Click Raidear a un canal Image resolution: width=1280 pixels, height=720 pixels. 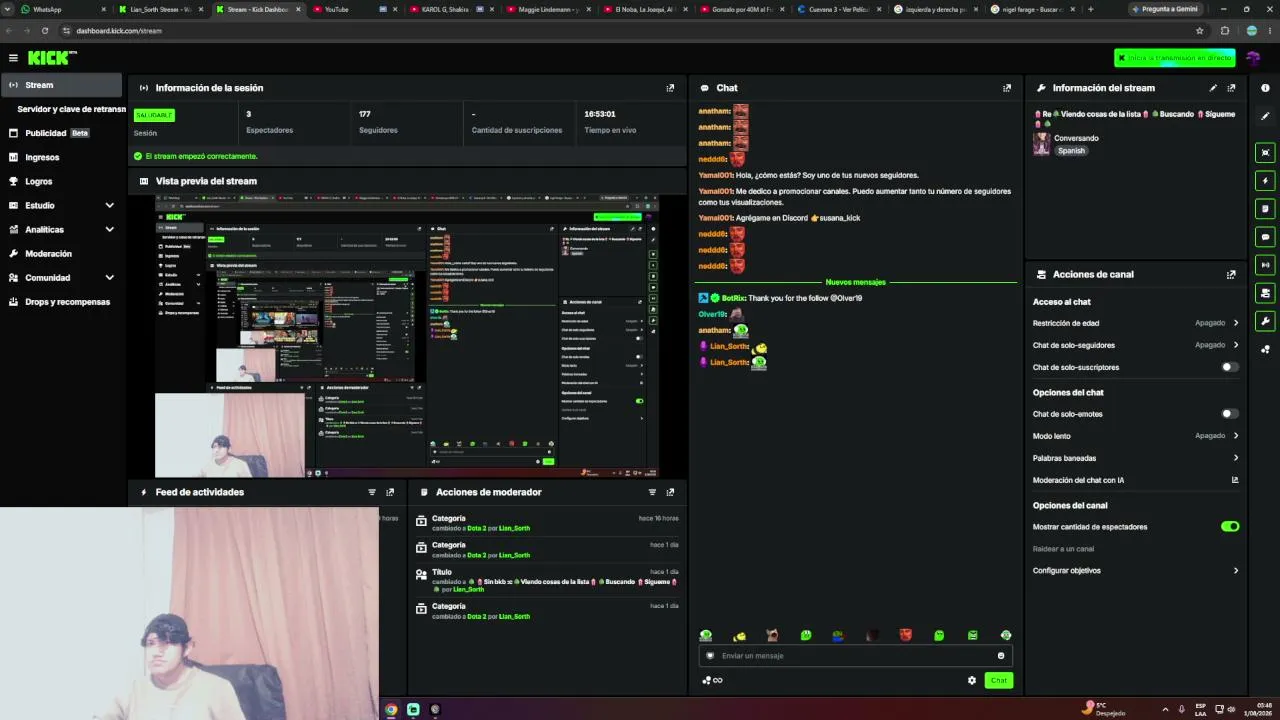[x=1063, y=549]
